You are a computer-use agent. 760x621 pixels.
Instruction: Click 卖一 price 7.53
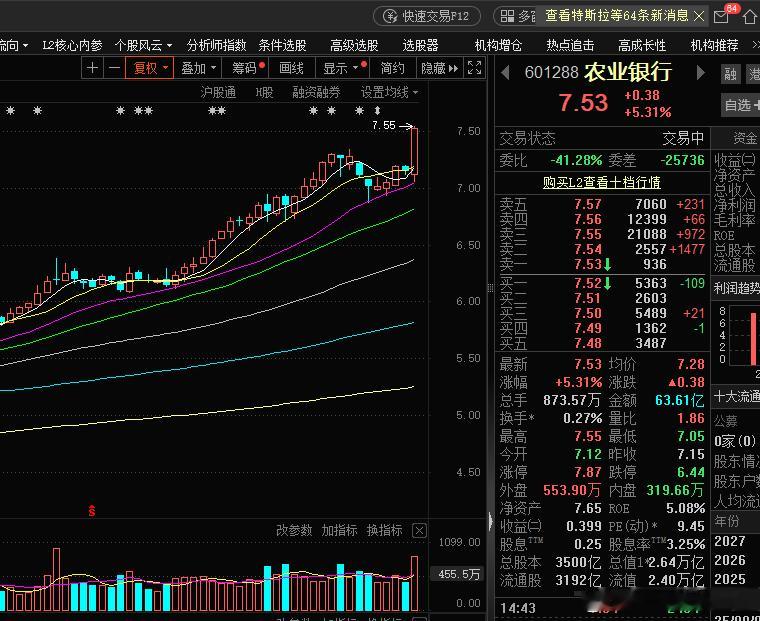tap(587, 265)
